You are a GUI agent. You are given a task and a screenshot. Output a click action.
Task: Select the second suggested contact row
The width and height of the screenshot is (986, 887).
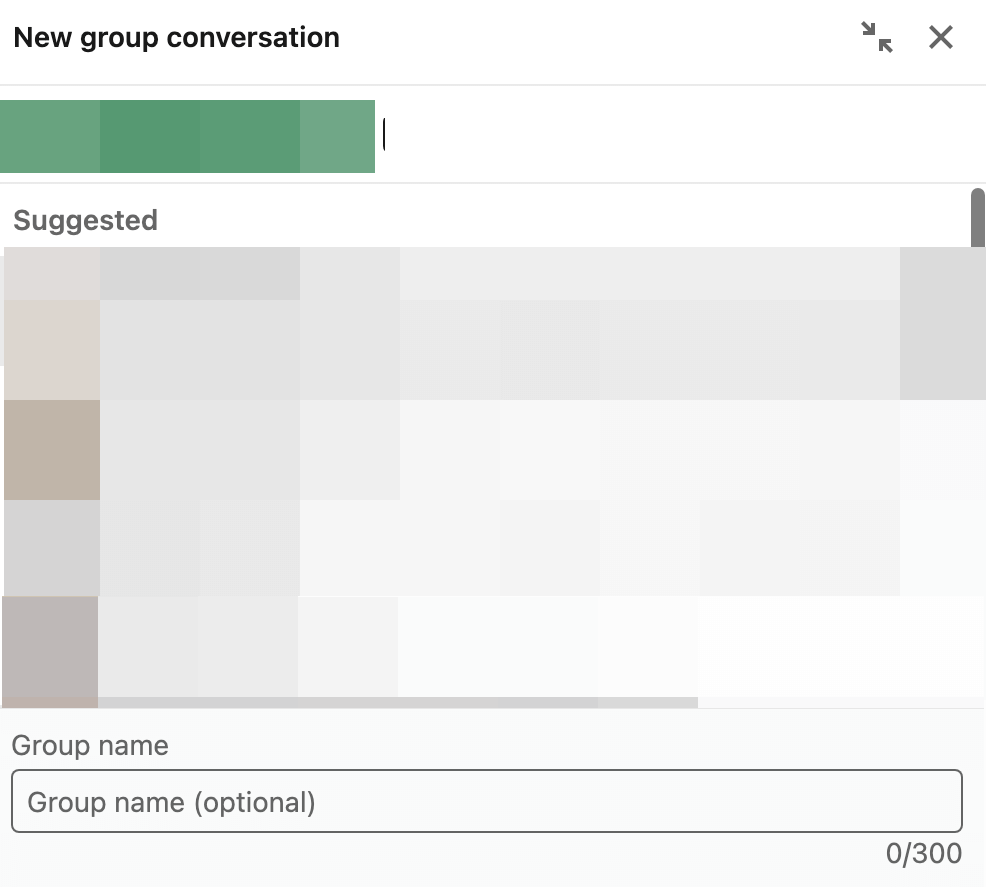point(494,350)
